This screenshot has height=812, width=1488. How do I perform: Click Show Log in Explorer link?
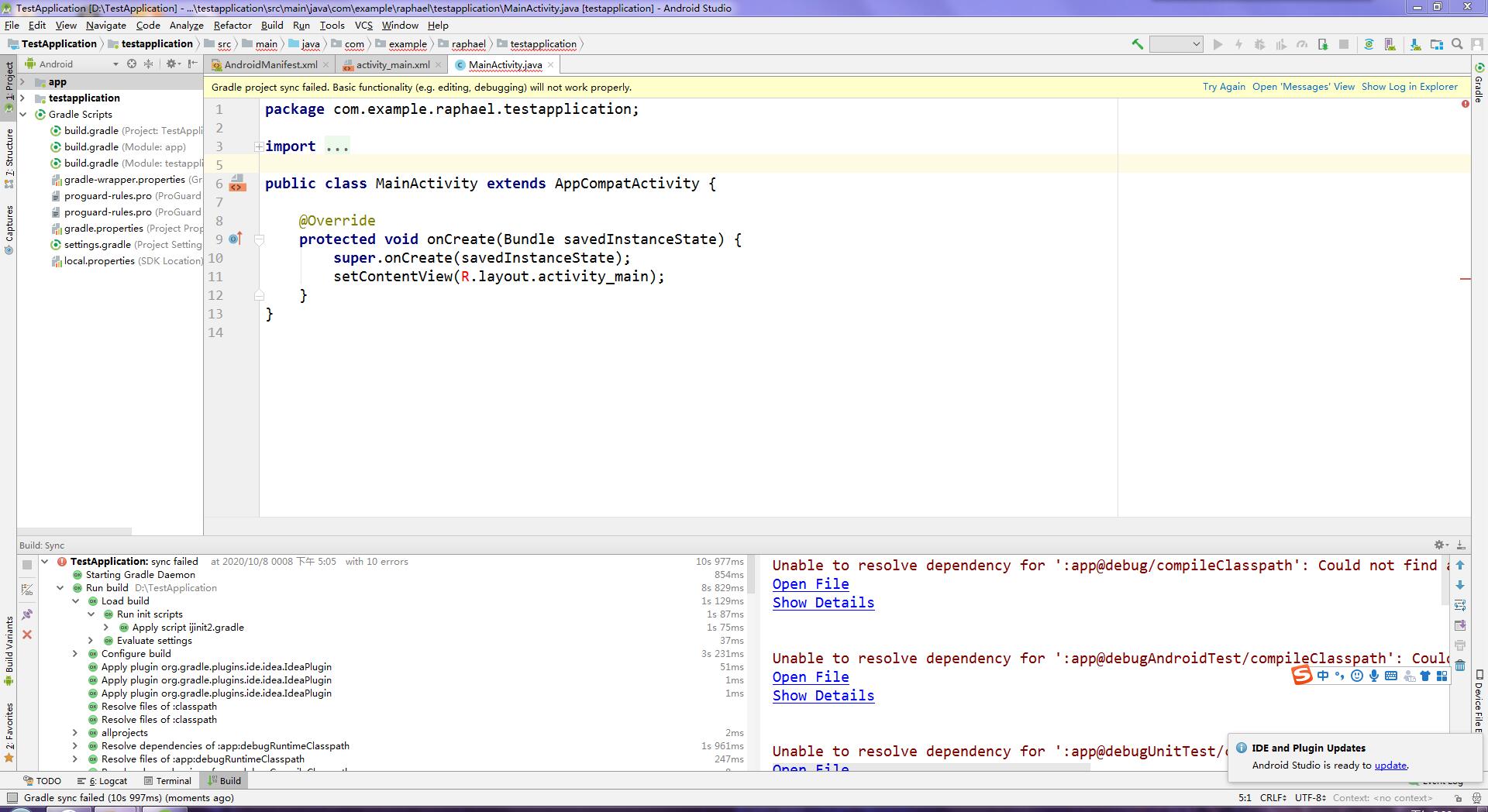click(1410, 87)
